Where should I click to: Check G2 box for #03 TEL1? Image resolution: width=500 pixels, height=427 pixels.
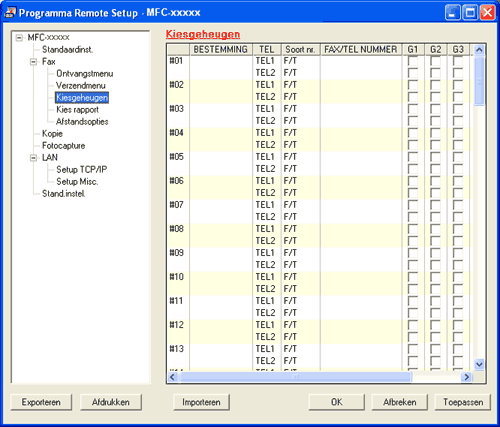435,109
